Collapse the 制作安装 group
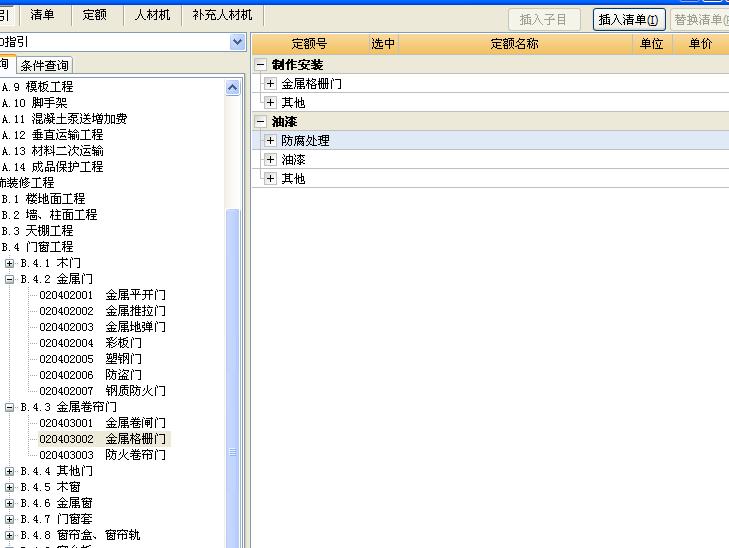Screen dimensions: 729x548 point(261,65)
